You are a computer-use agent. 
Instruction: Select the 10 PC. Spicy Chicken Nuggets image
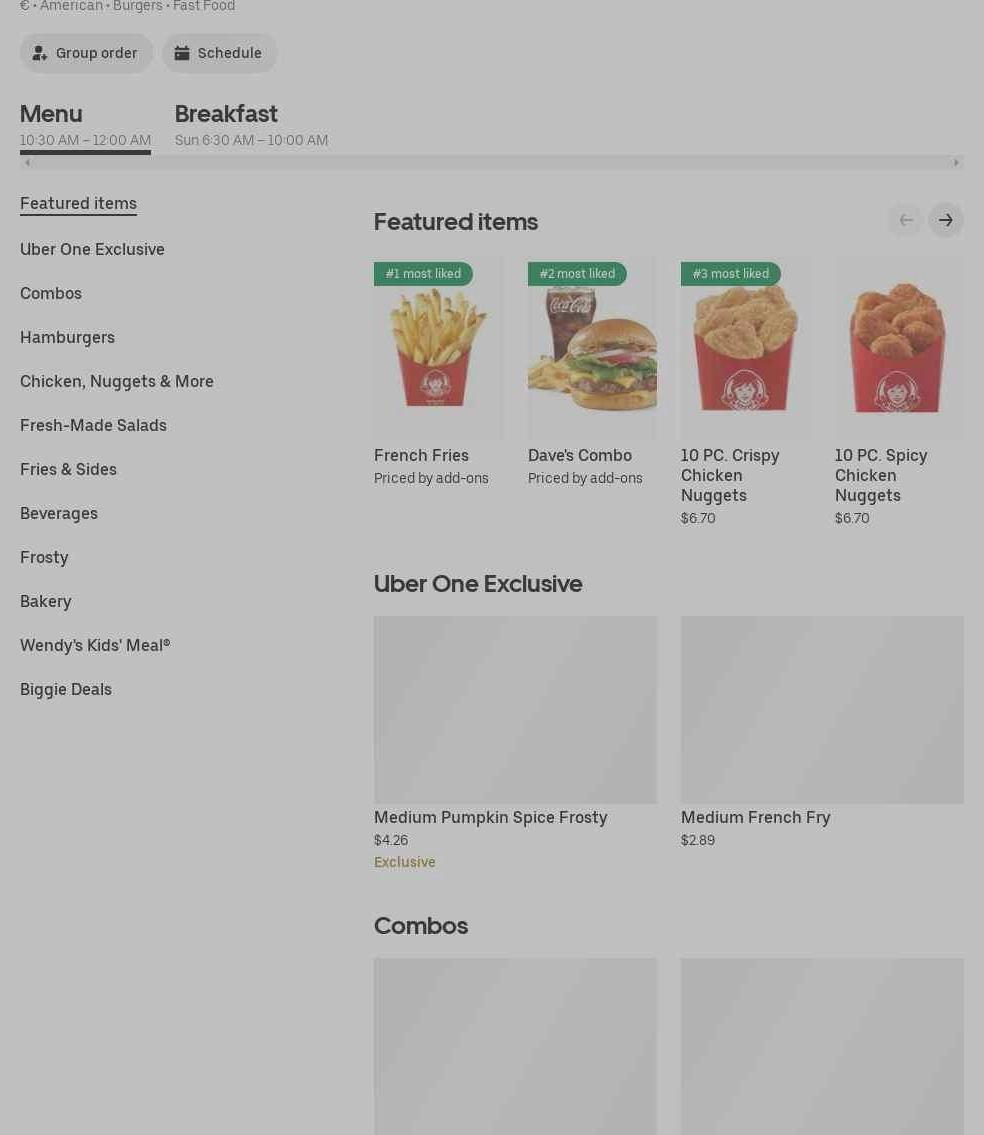(x=899, y=348)
